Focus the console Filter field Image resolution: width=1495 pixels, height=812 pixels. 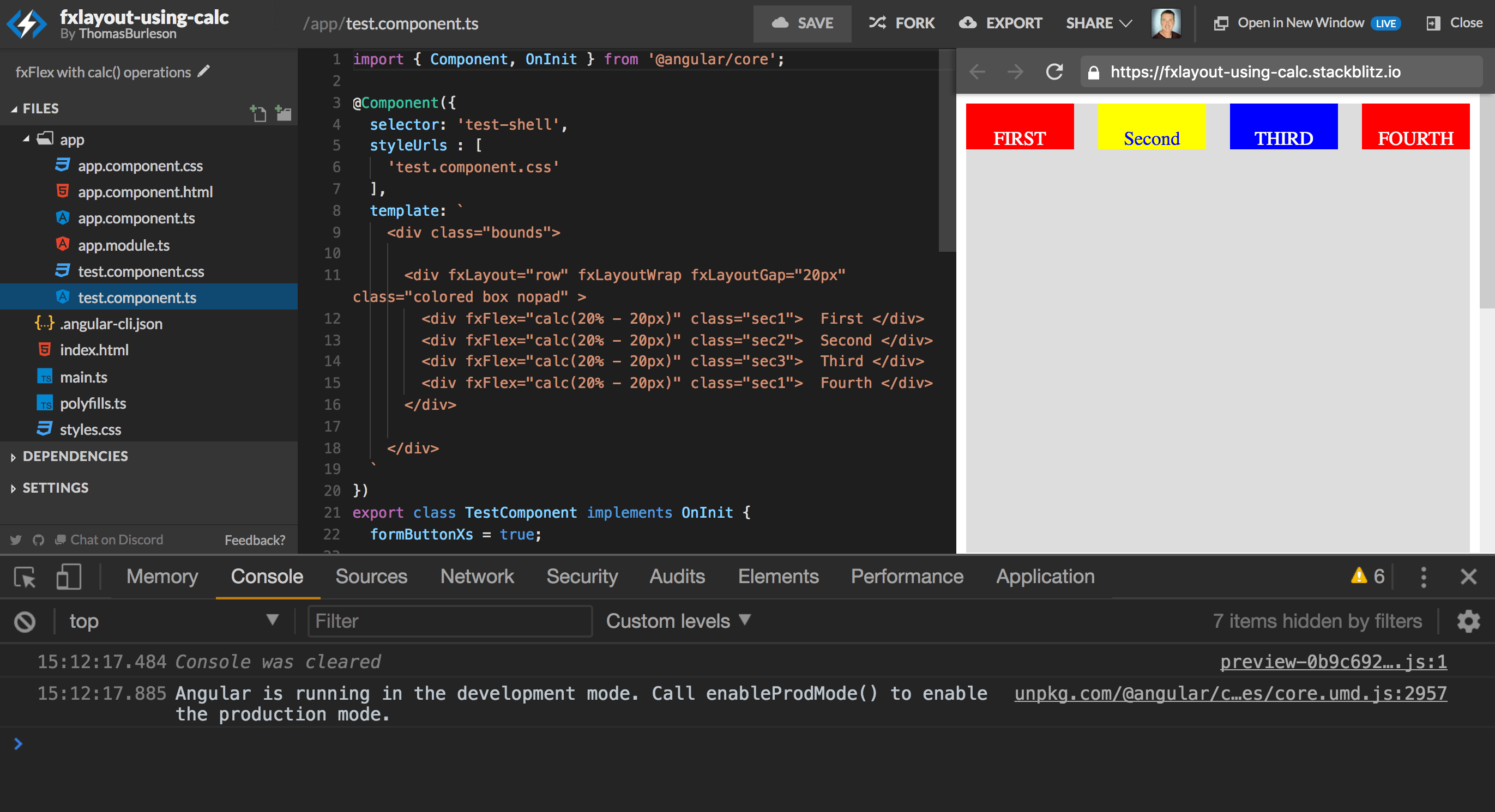(450, 621)
